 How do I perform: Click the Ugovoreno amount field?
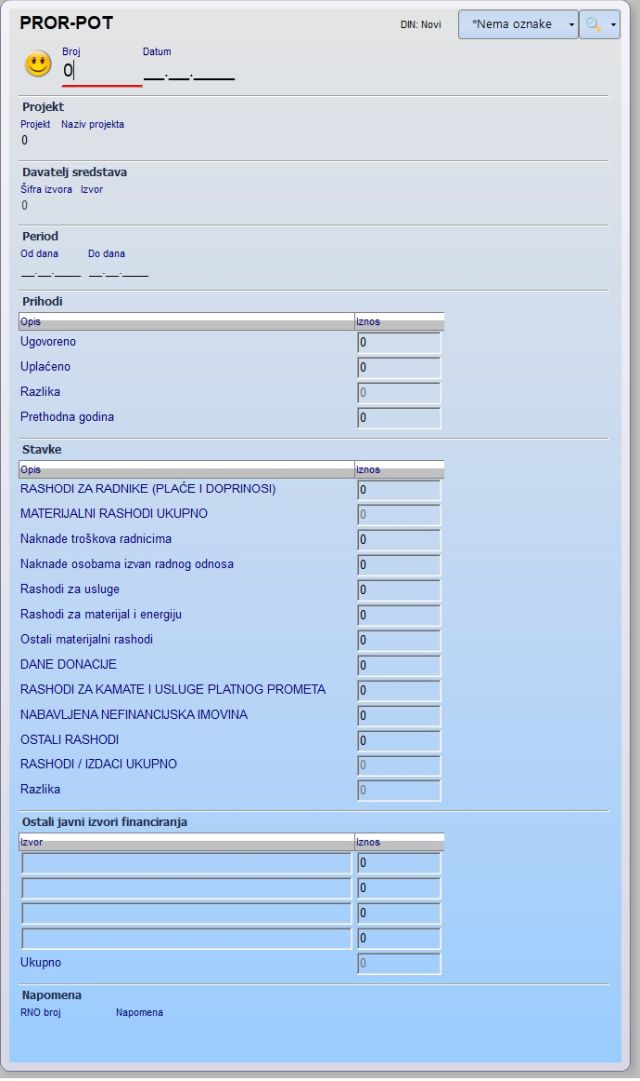(x=399, y=342)
